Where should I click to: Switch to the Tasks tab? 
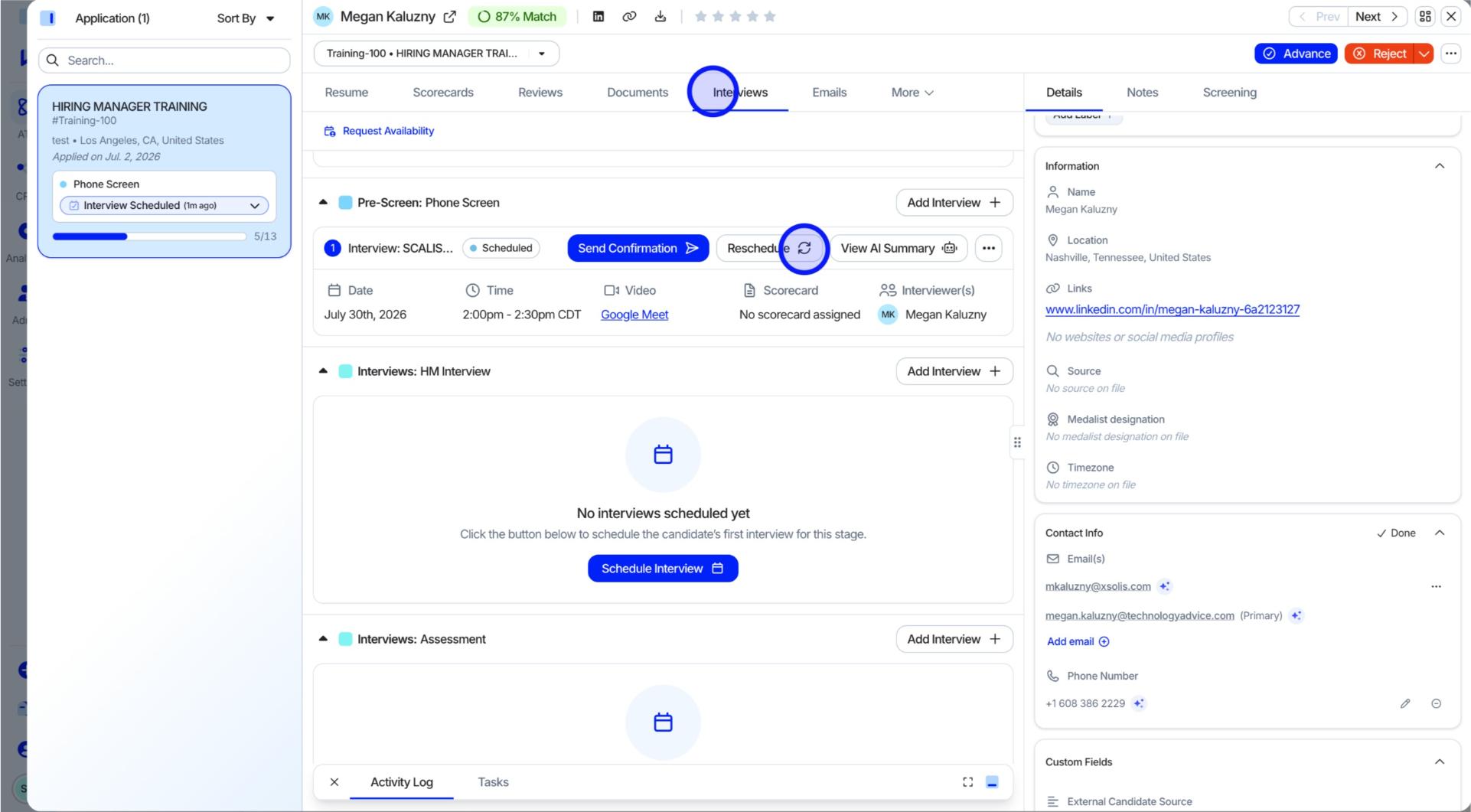(x=493, y=782)
